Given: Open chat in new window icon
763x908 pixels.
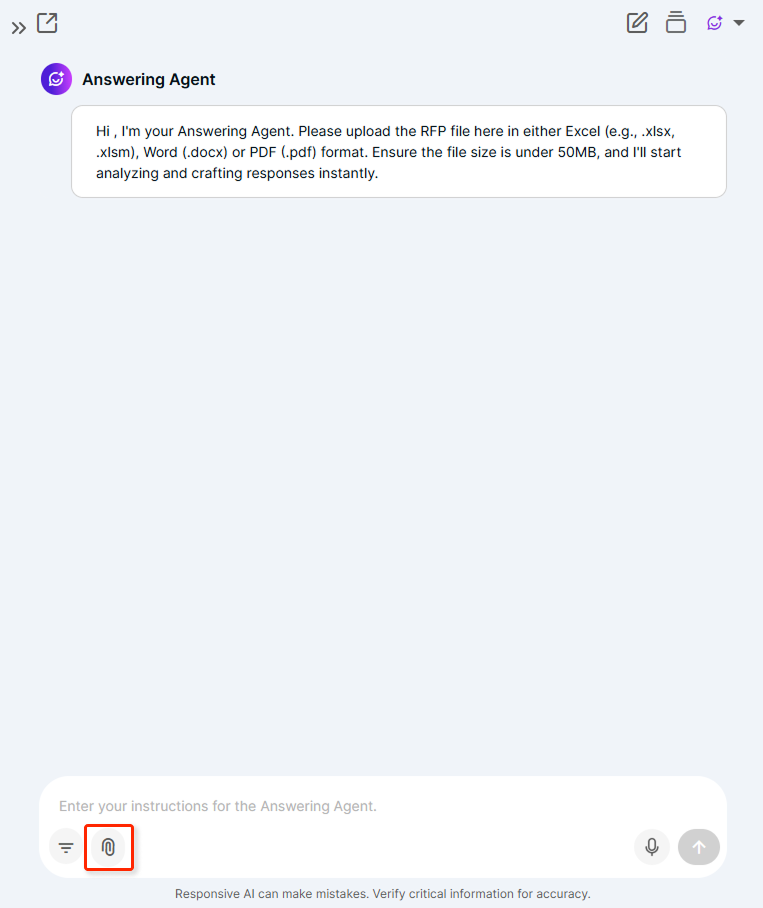Looking at the screenshot, I should coord(47,23).
